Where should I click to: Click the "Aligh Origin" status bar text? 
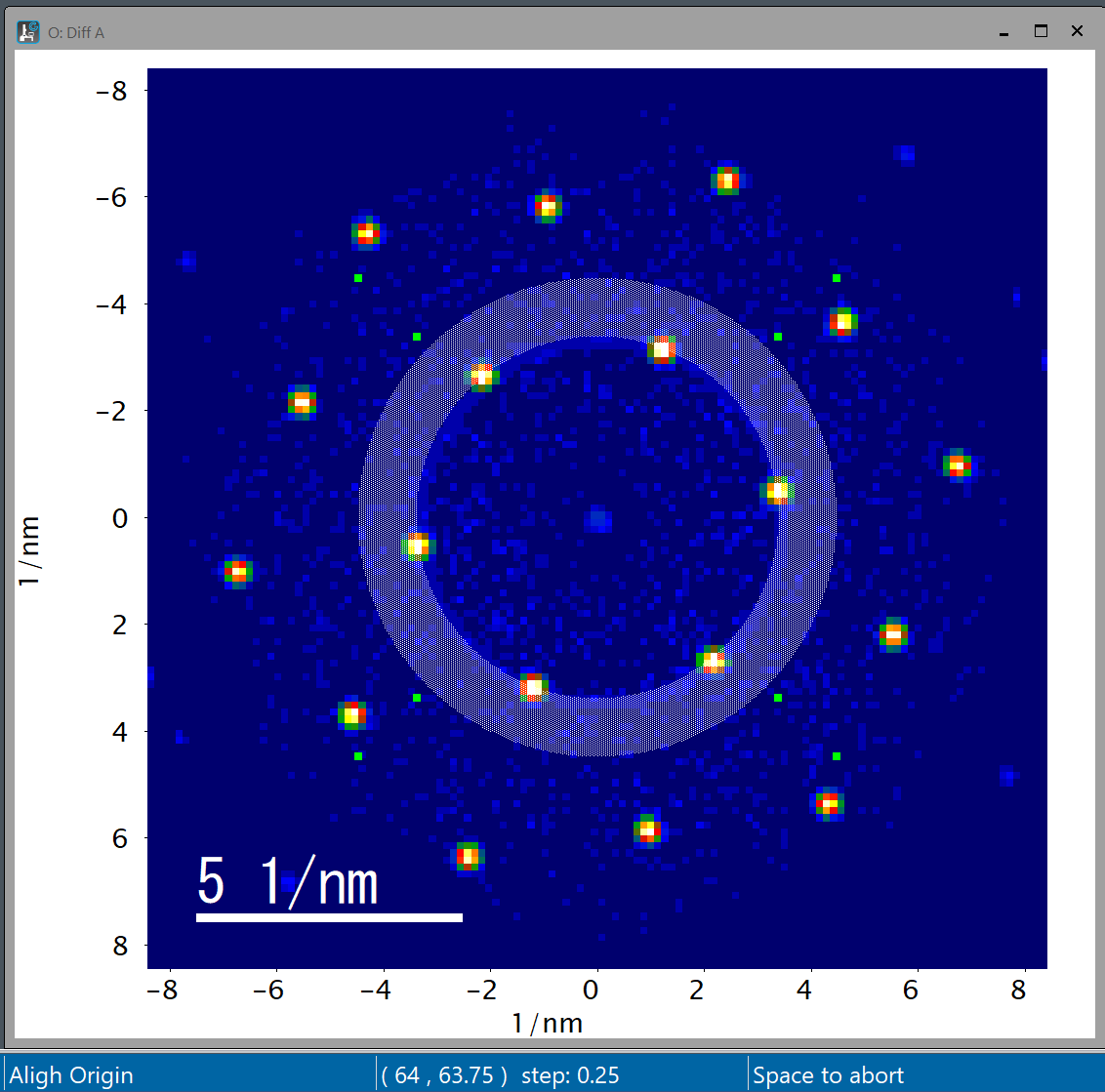pos(71,1074)
